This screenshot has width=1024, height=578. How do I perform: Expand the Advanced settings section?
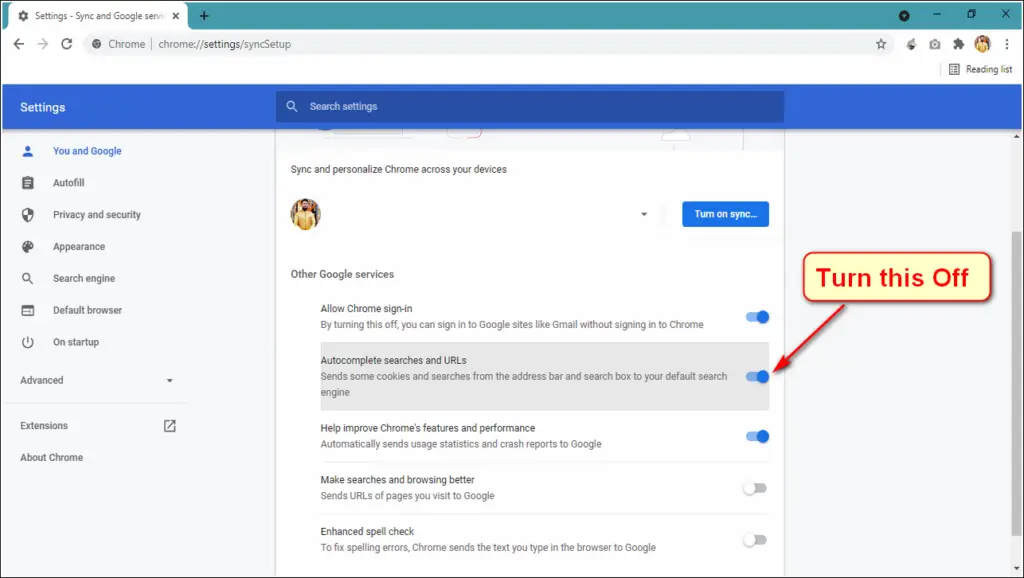pyautogui.click(x=95, y=380)
